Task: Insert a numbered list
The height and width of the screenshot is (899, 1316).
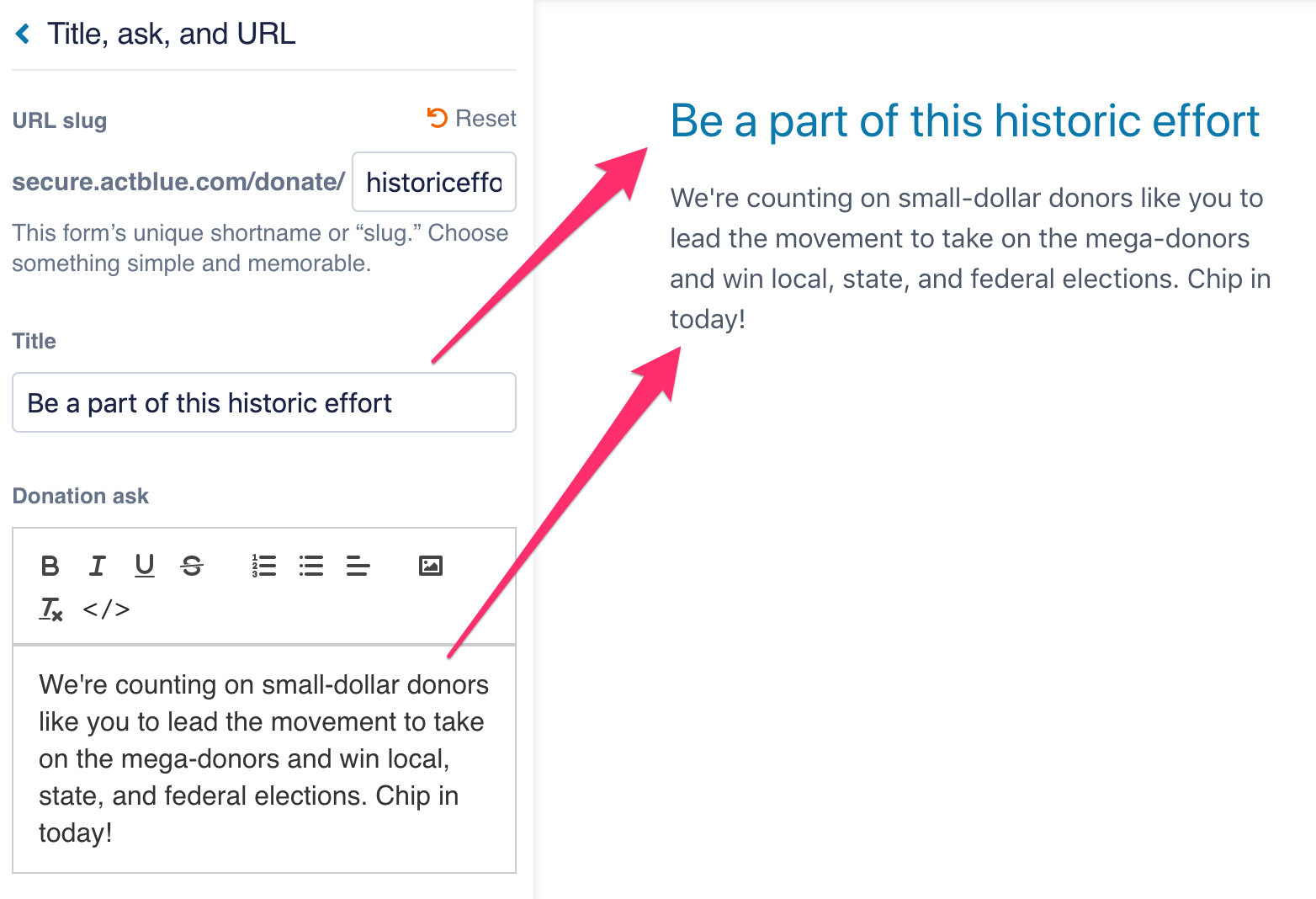Action: coord(263,566)
